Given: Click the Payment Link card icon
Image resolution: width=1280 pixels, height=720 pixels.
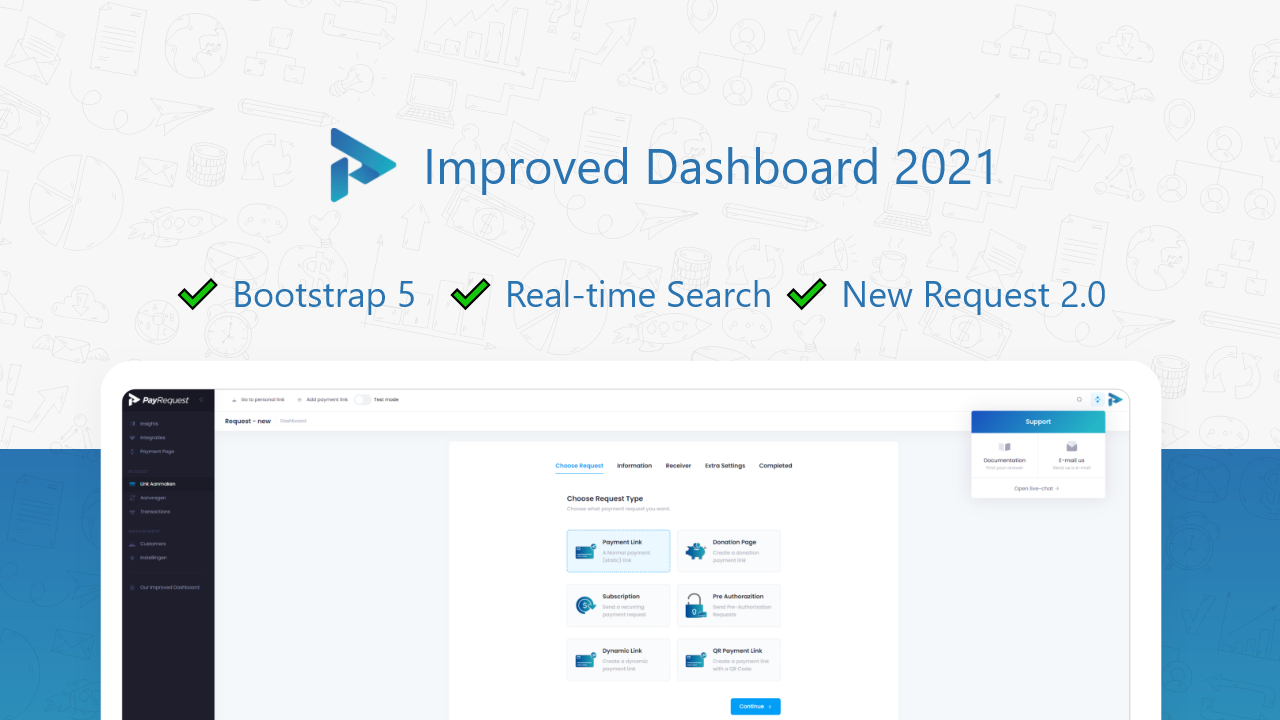Looking at the screenshot, I should click(586, 551).
